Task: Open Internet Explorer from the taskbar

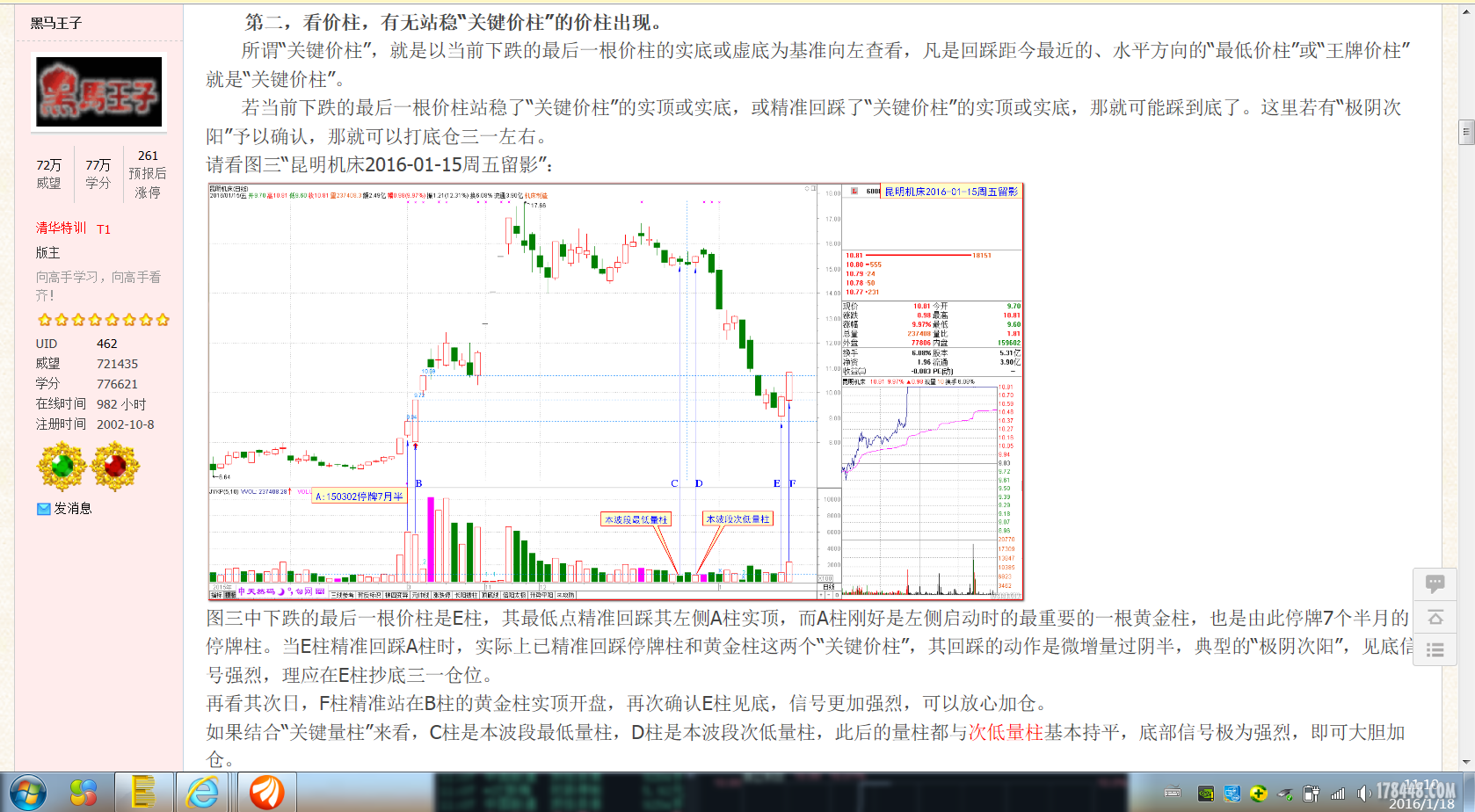Action: (x=202, y=793)
